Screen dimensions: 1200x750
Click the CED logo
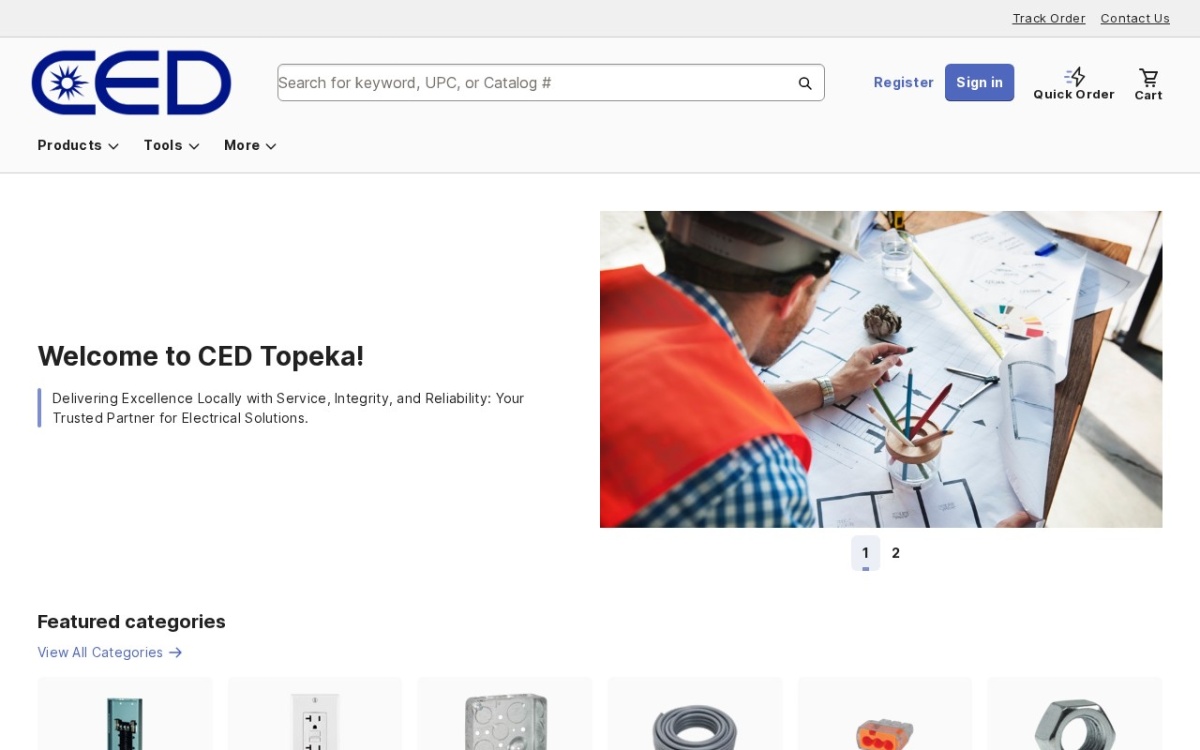point(131,83)
